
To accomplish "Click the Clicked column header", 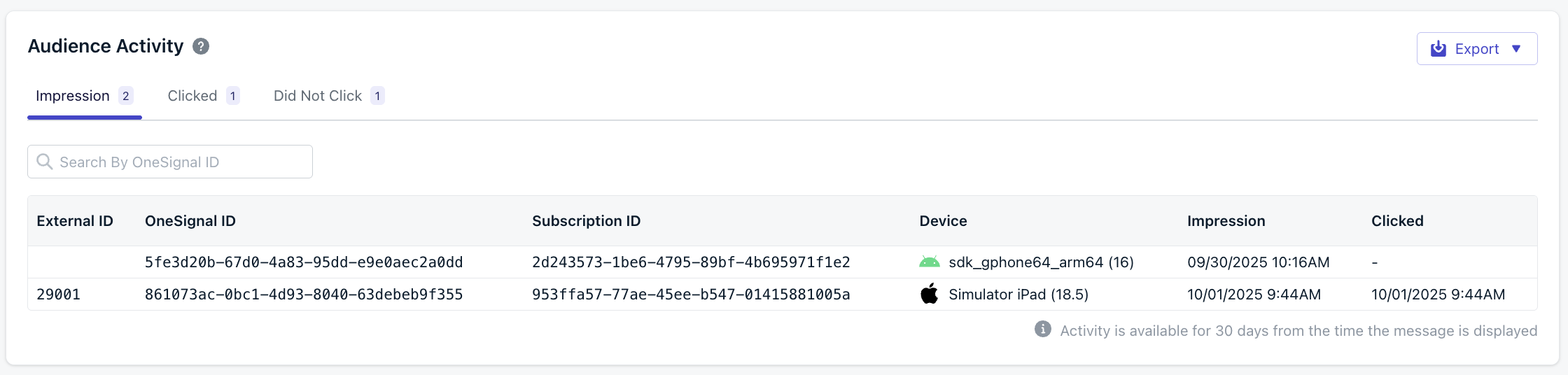I will (1397, 221).
